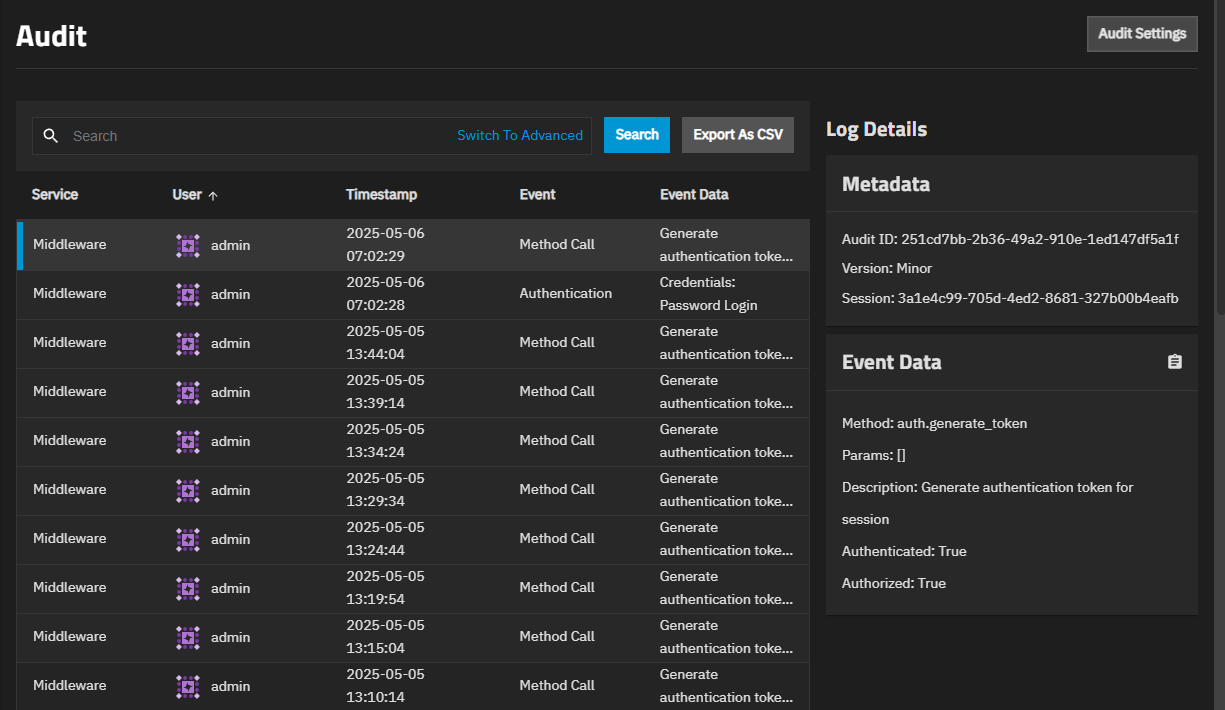
Task: Sort by the Service column header
Action: [55, 195]
